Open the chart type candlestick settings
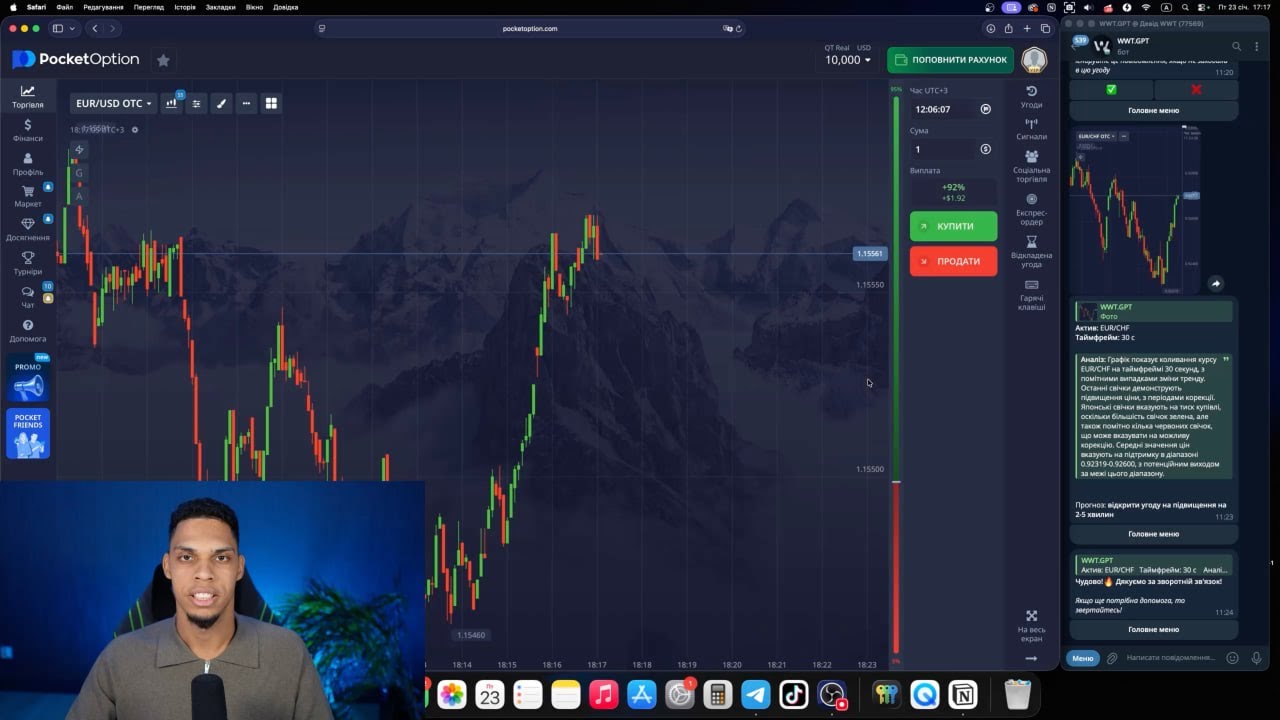The height and width of the screenshot is (720, 1280). [172, 103]
